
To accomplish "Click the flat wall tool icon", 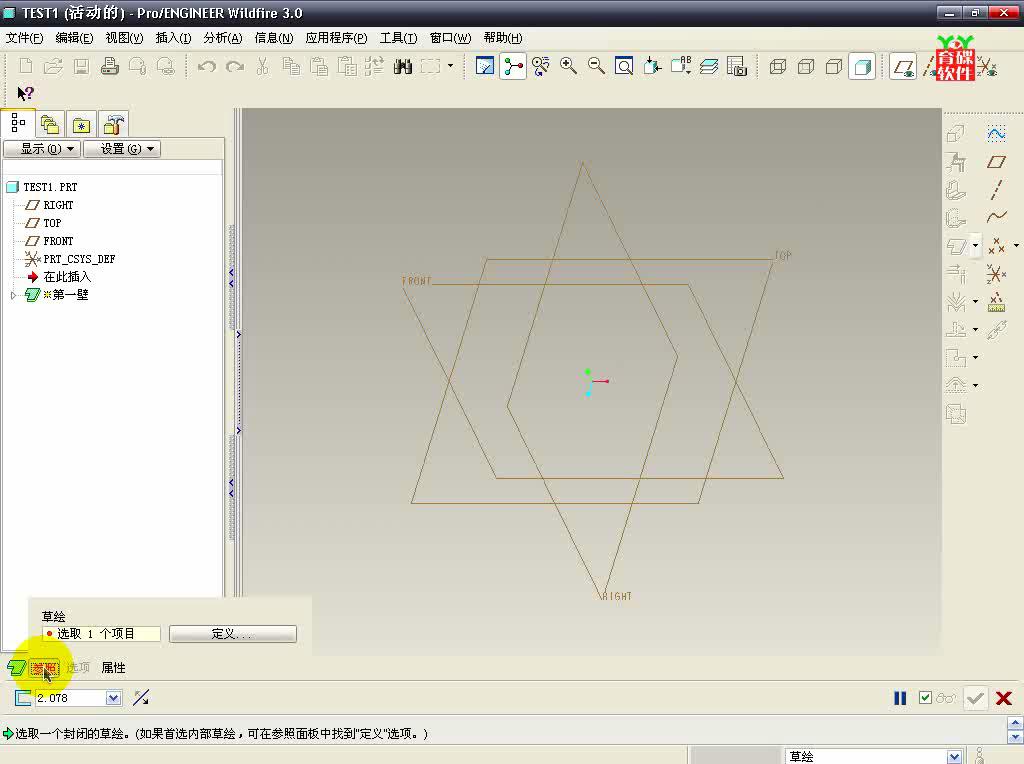I will click(x=956, y=246).
